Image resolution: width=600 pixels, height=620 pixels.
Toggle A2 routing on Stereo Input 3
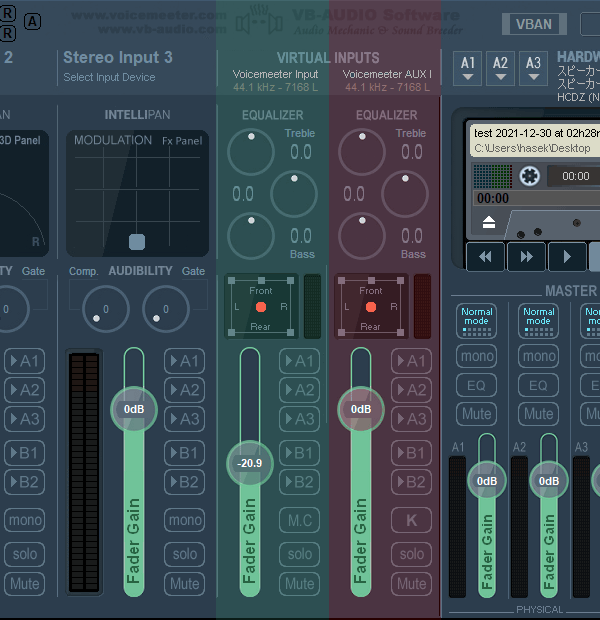pyautogui.click(x=184, y=390)
